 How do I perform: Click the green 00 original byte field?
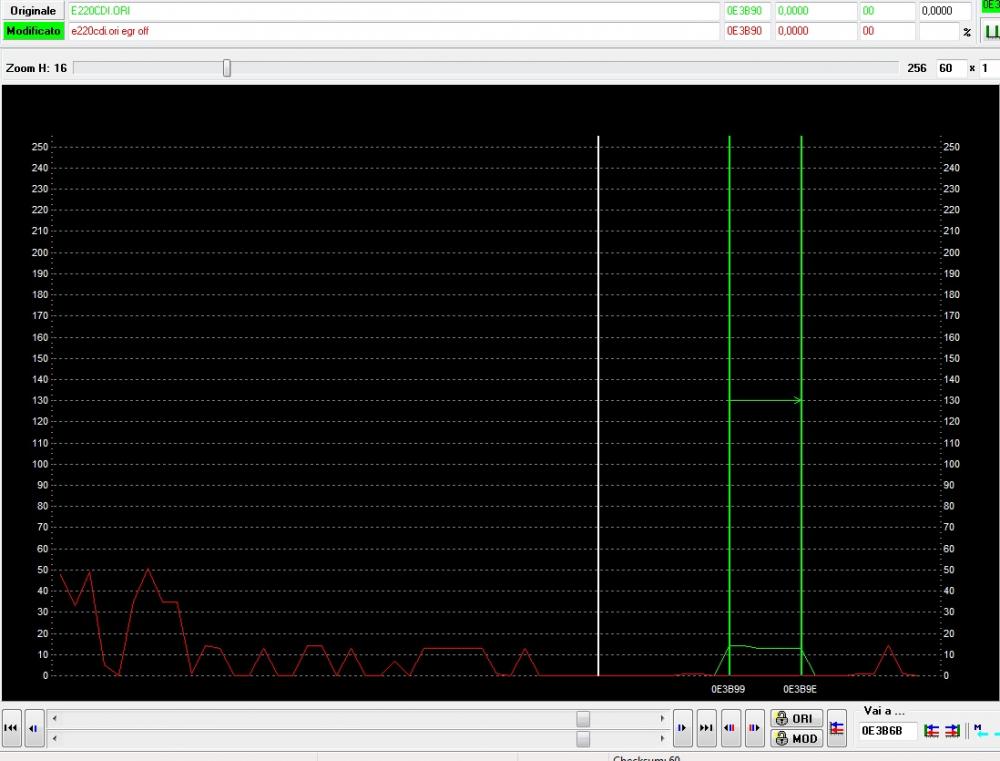[x=887, y=11]
